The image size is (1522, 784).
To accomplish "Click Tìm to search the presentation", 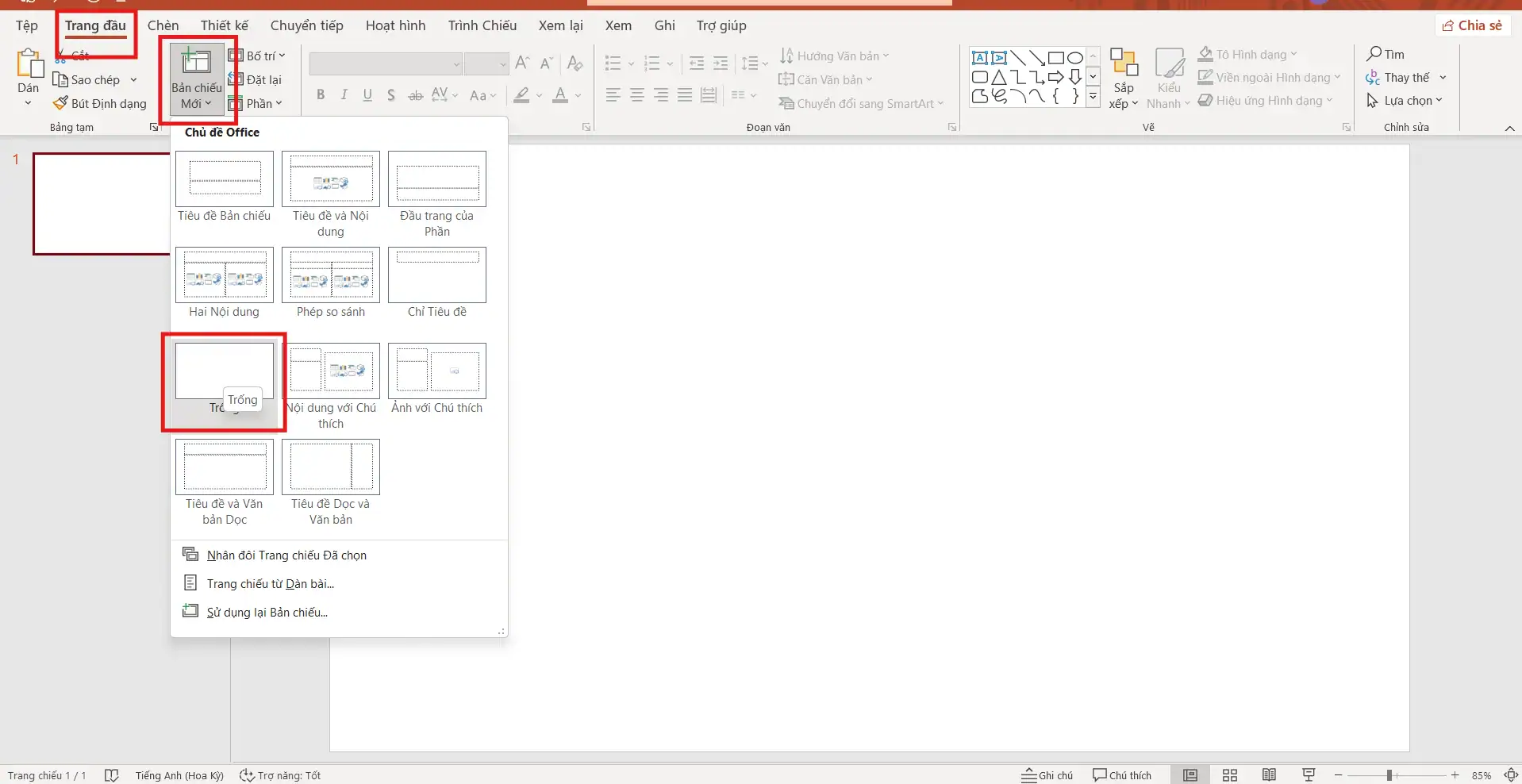I will (x=1389, y=54).
